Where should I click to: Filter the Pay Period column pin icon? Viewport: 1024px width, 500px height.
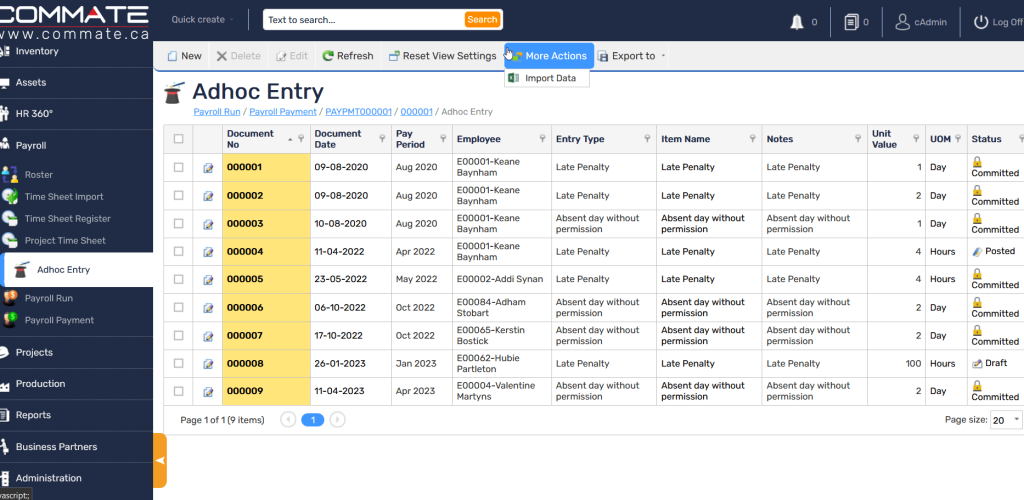pyautogui.click(x=443, y=138)
